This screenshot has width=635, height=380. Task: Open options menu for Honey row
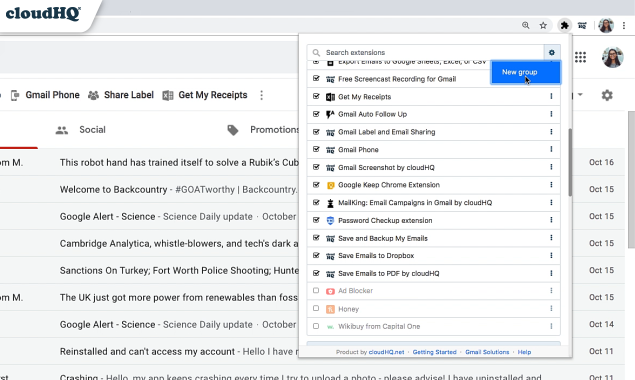tap(551, 309)
